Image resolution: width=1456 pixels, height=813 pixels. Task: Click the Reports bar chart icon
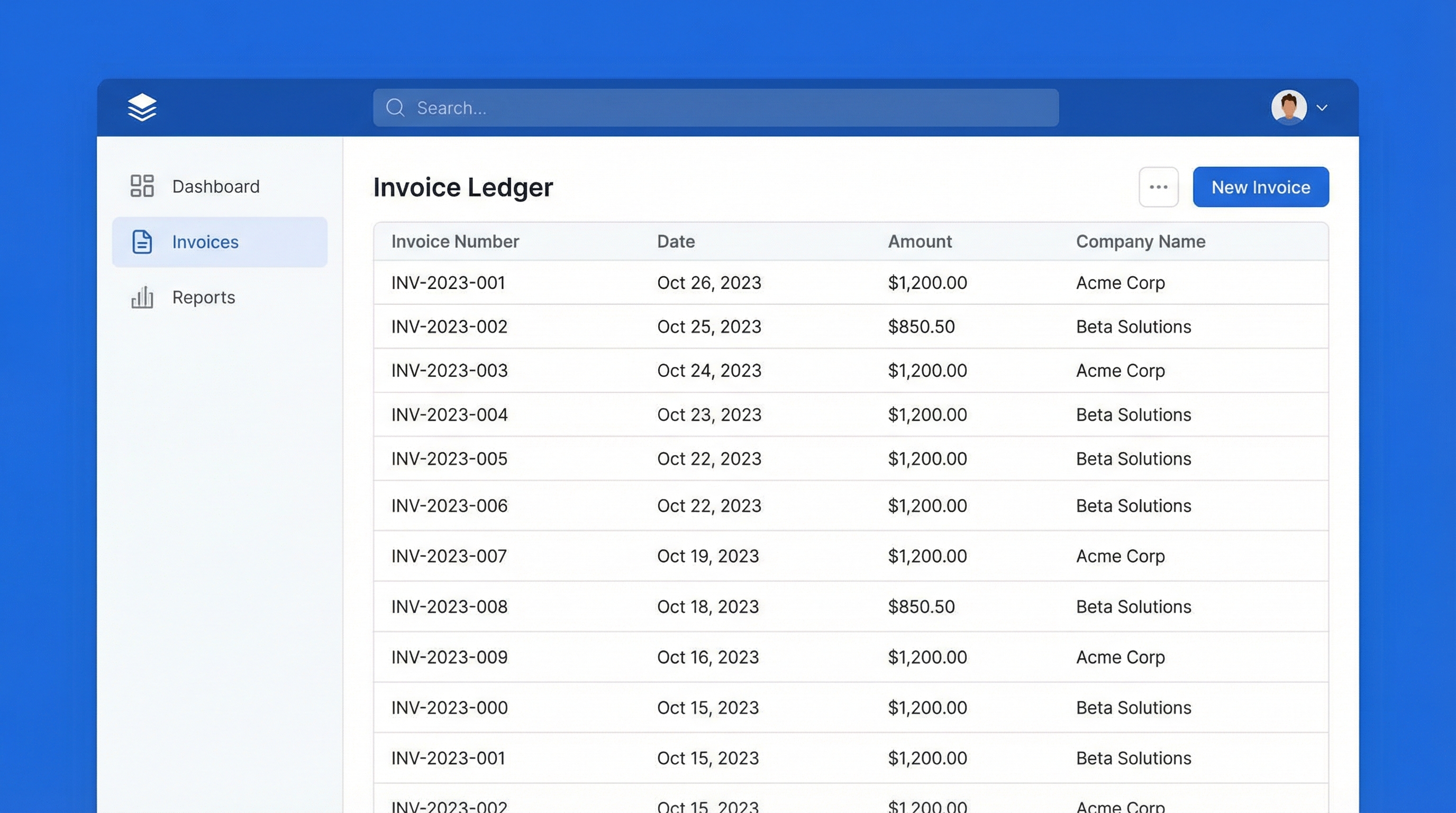[x=142, y=297]
